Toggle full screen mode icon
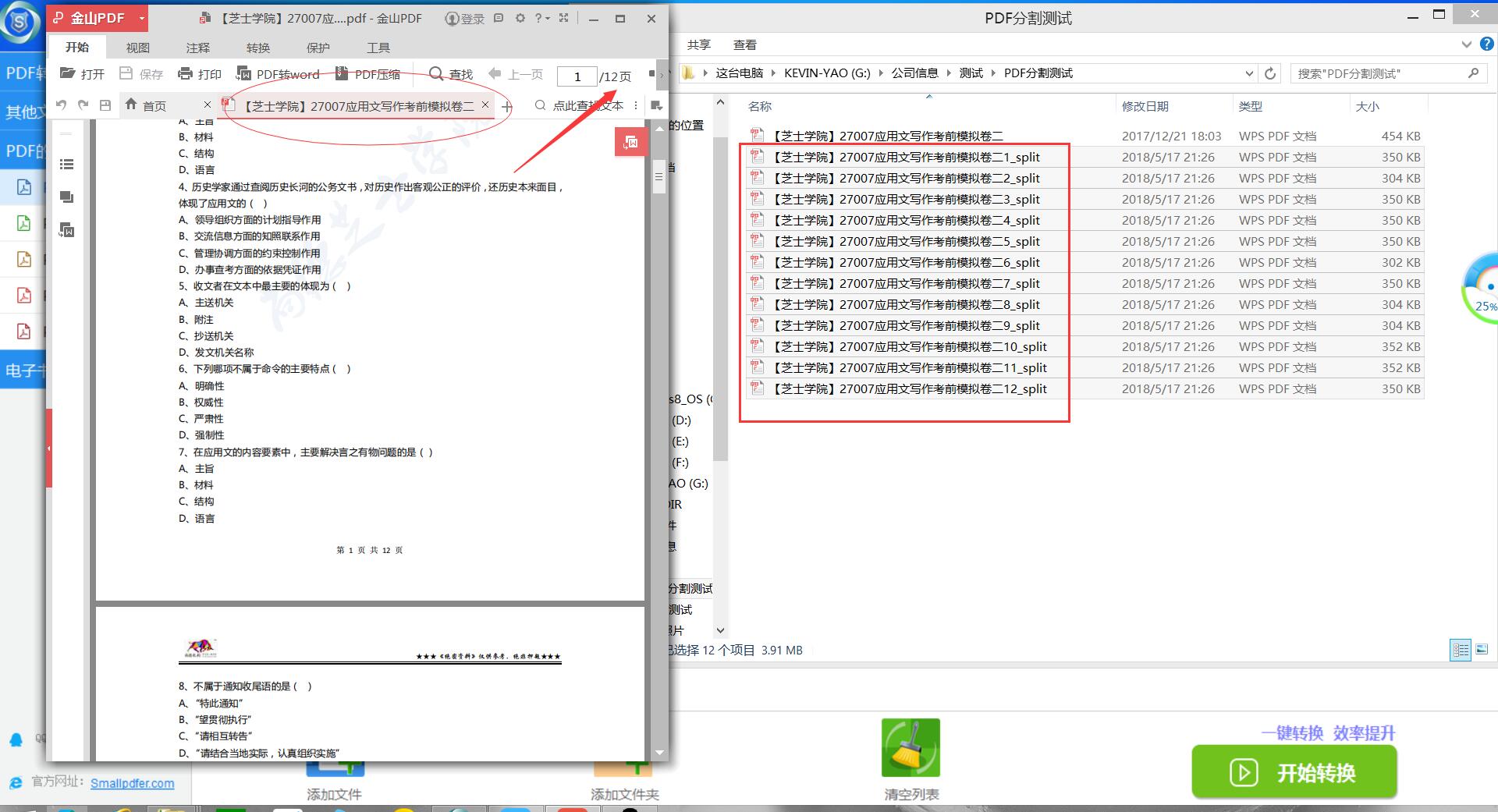Image resolution: width=1498 pixels, height=812 pixels. [563, 18]
